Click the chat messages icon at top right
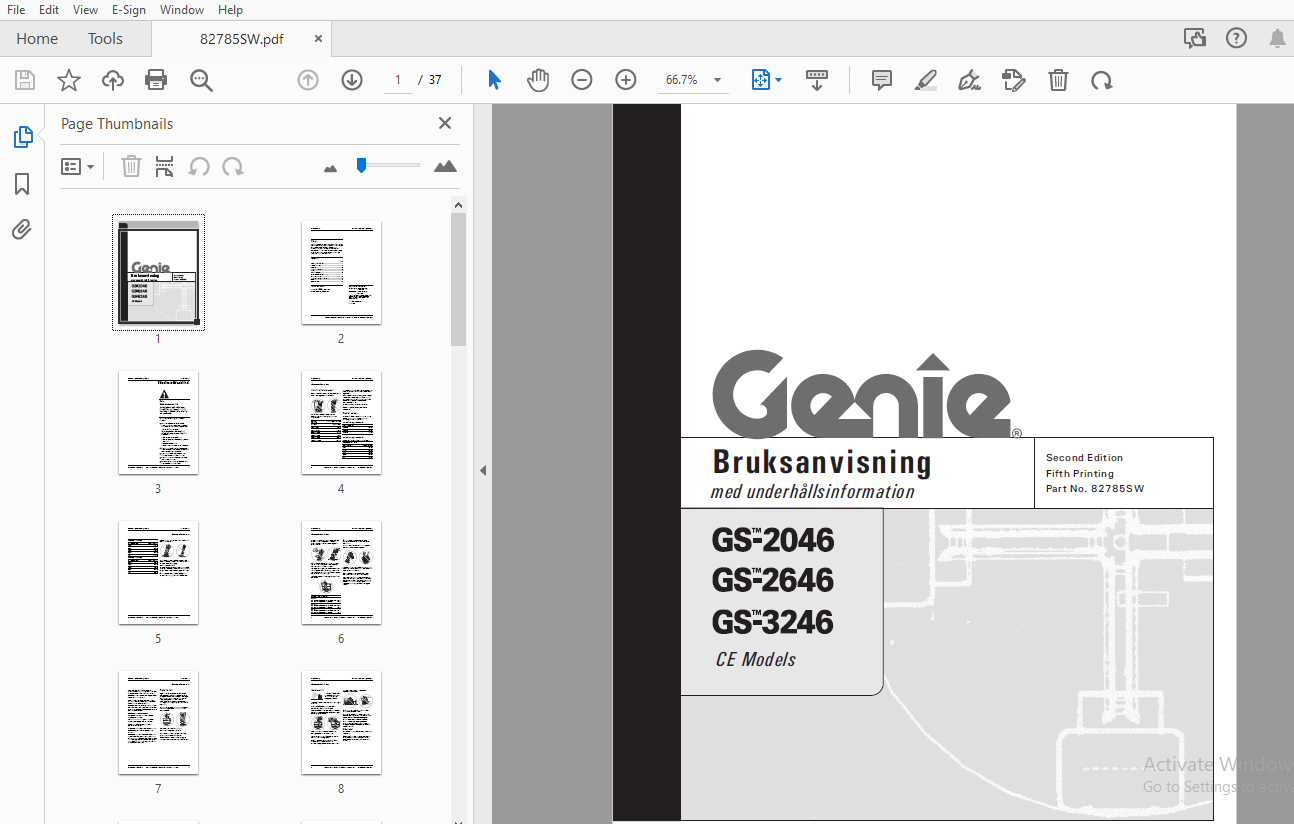This screenshot has height=824, width=1294. 1195,39
